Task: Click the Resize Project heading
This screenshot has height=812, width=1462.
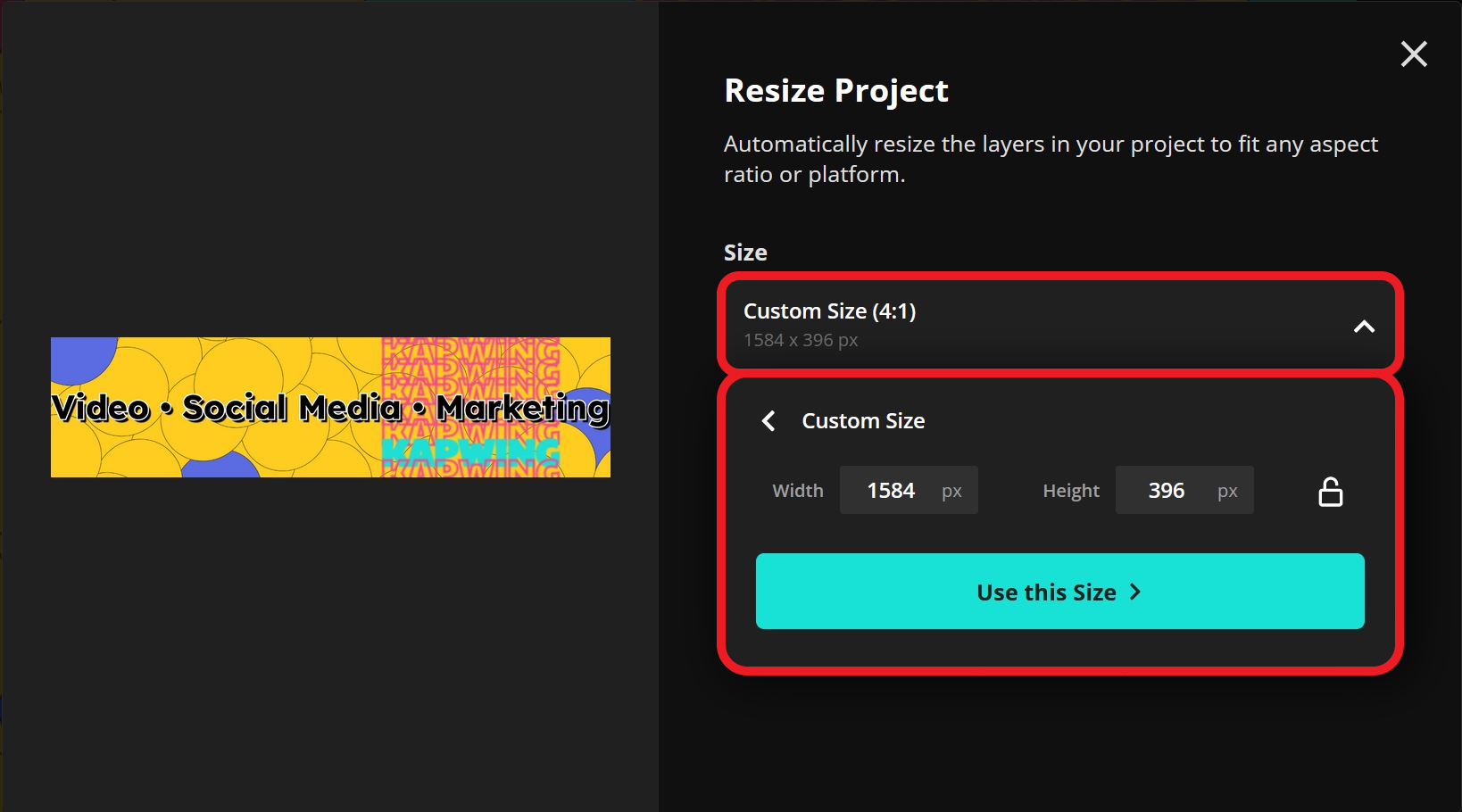Action: click(x=835, y=89)
